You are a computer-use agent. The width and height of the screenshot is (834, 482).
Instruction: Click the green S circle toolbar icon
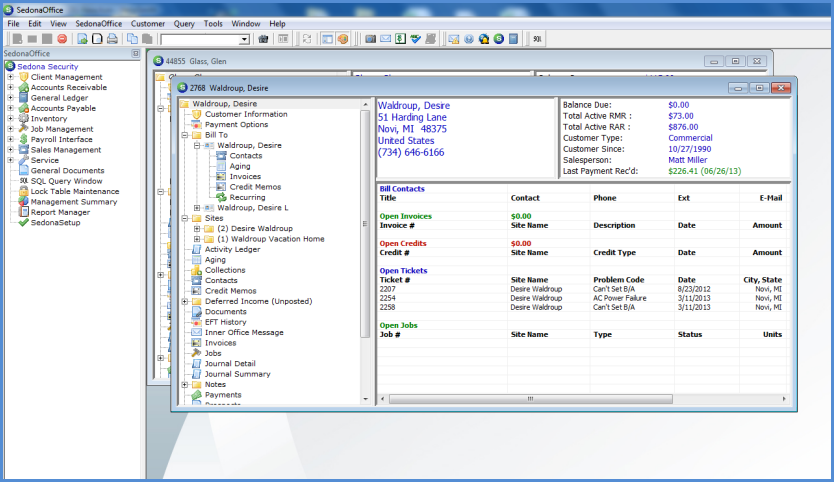498,39
